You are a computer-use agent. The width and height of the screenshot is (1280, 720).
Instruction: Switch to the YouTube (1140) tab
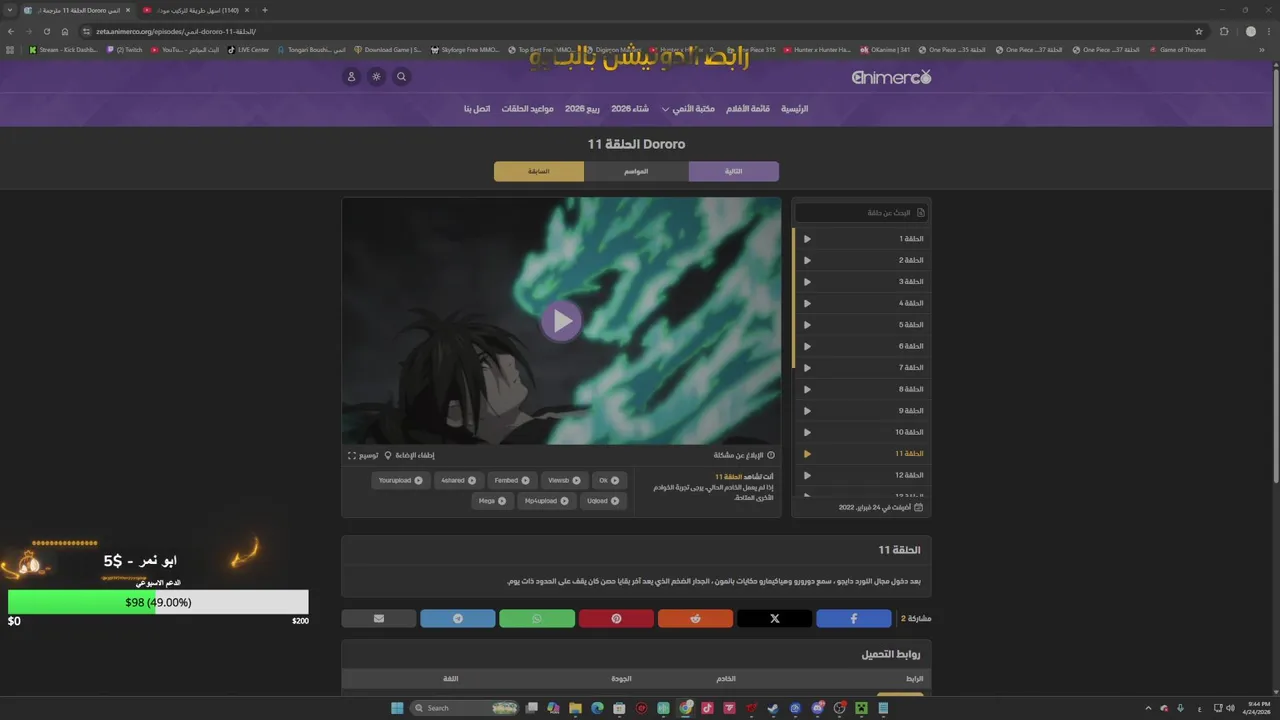pyautogui.click(x=196, y=10)
